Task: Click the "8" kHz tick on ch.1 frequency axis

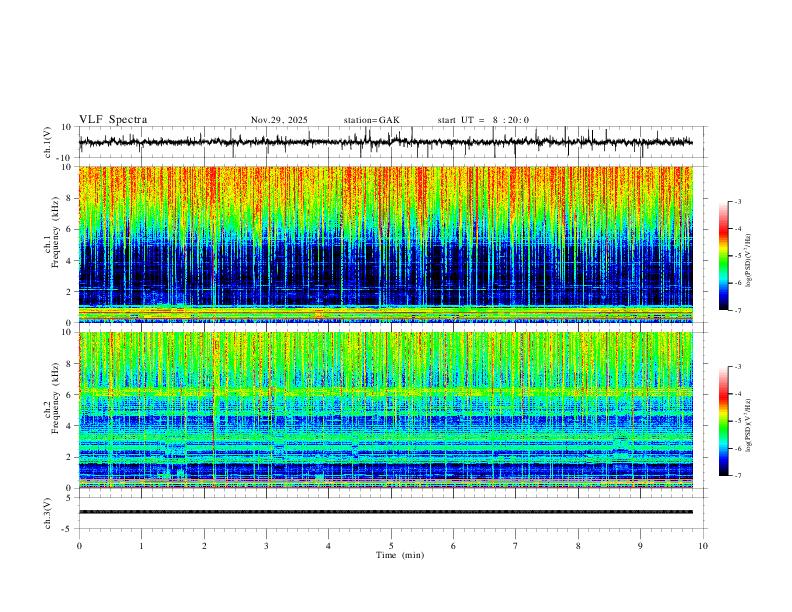Action: click(69, 198)
